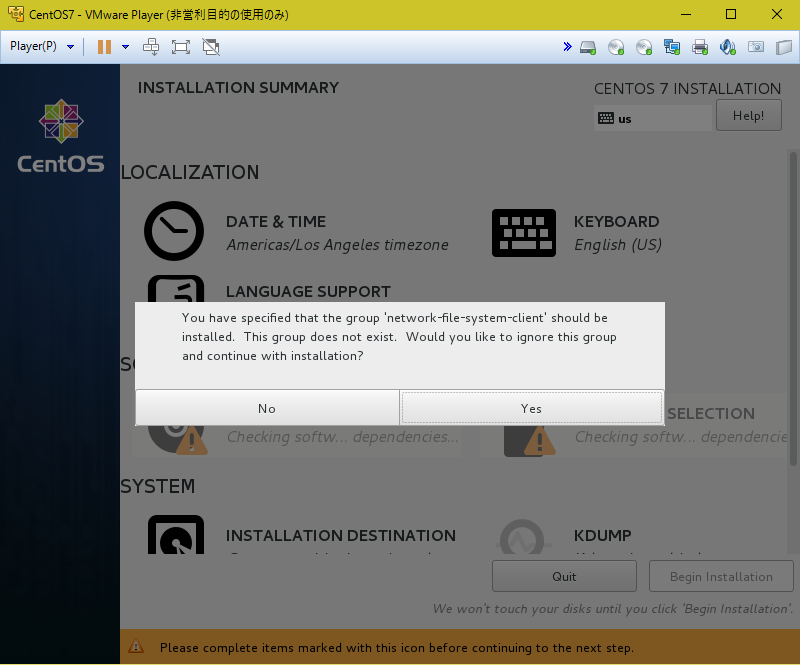
Task: Expand the hidden devices chevron
Action: tap(567, 47)
